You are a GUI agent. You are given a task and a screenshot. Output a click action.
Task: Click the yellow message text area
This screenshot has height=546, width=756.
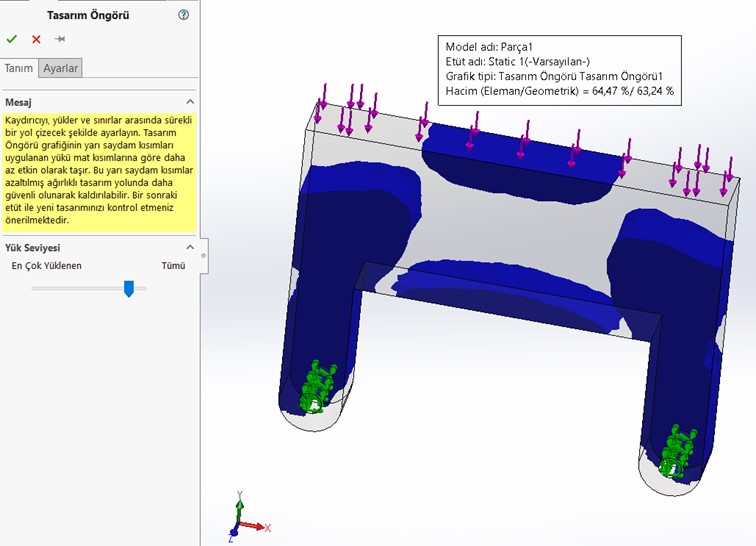click(98, 172)
